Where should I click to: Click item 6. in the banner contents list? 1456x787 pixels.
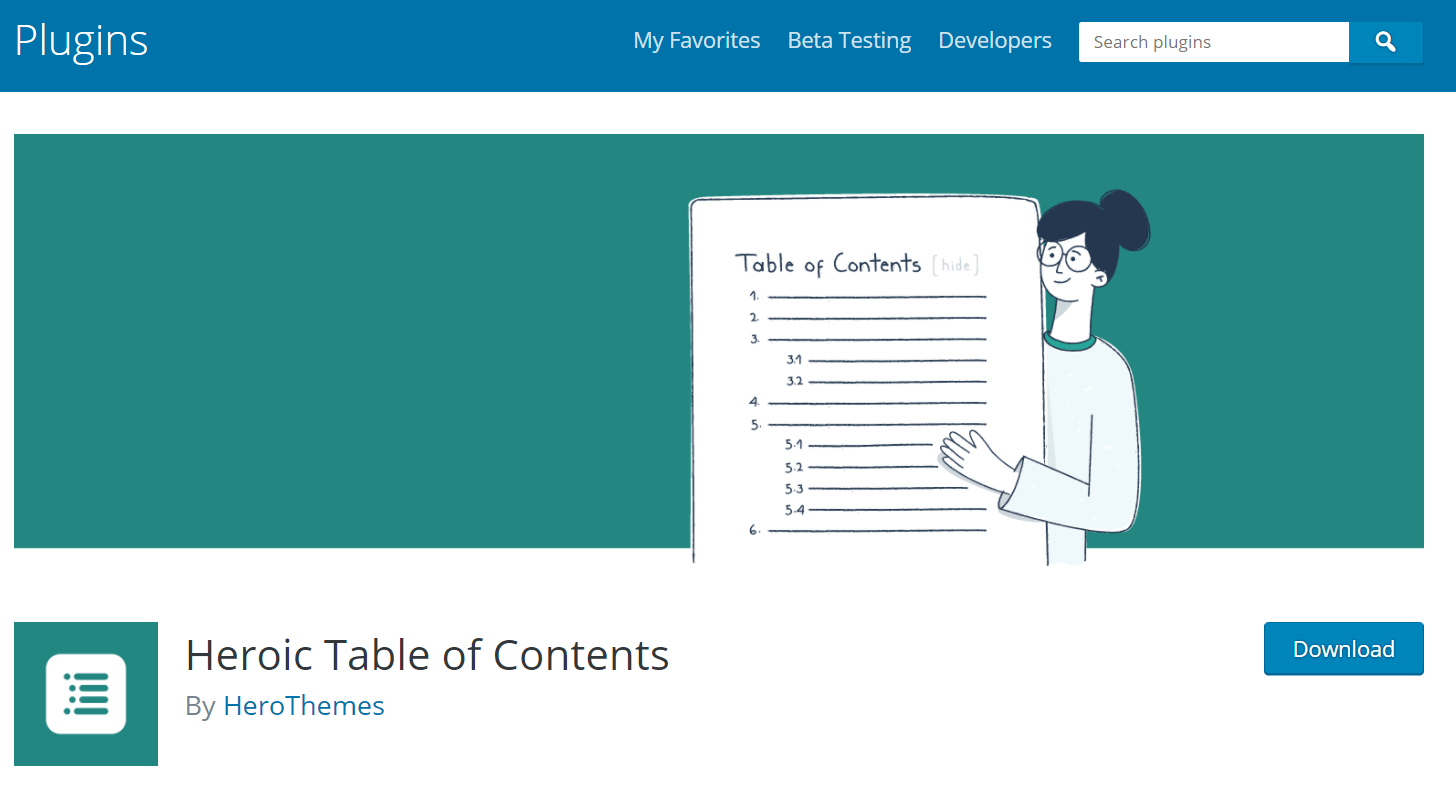coord(754,530)
